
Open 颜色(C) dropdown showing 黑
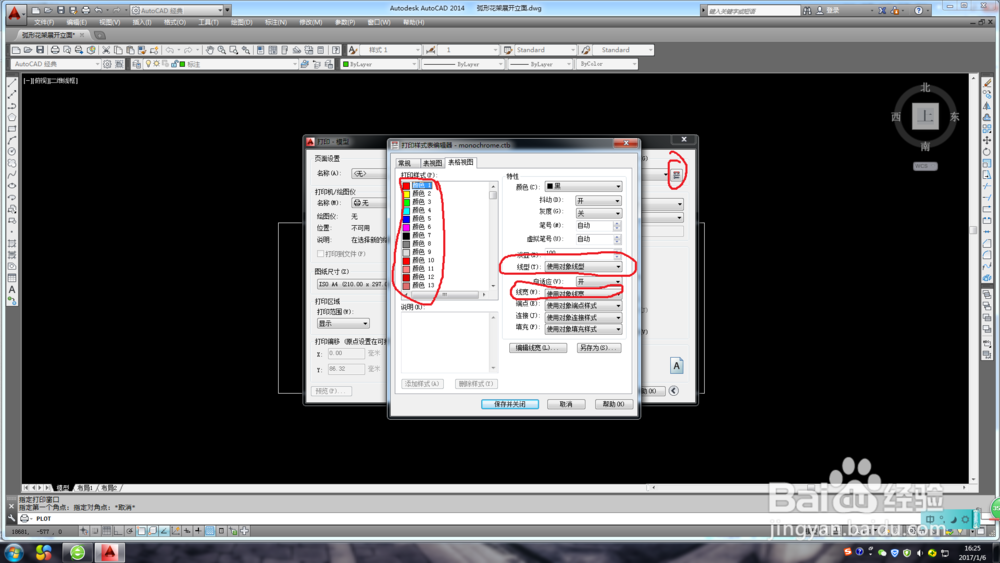pyautogui.click(x=583, y=186)
